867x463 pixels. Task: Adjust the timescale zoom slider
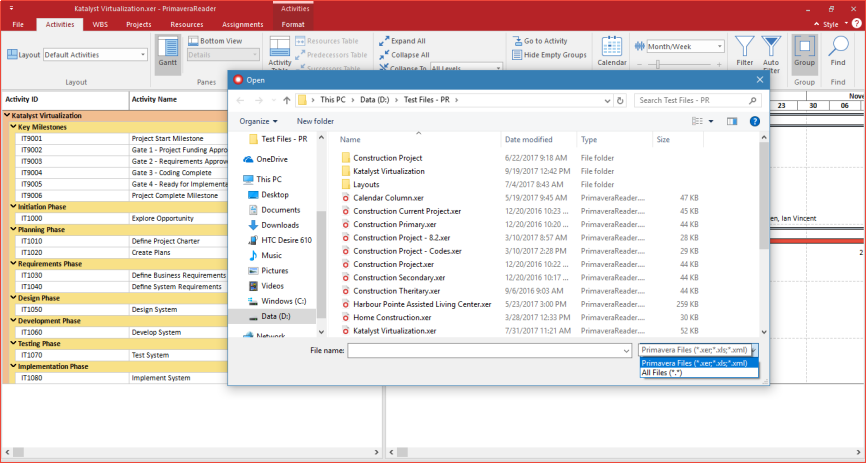tap(657, 65)
